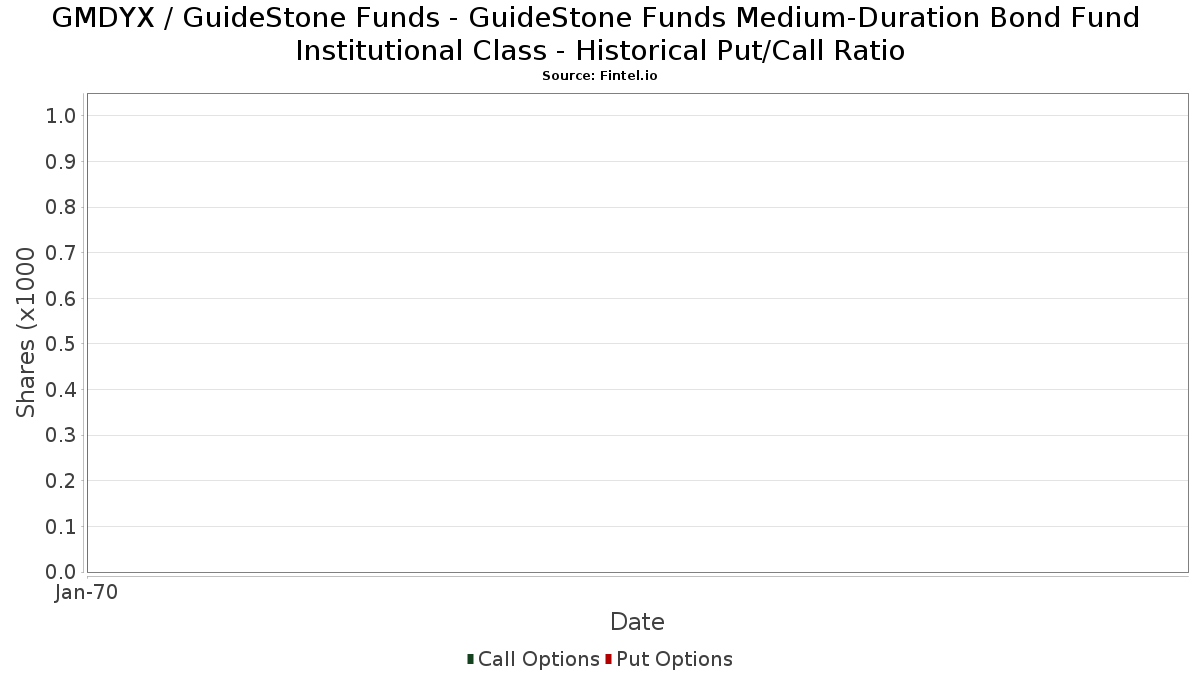Click the Date axis title

coord(637,622)
